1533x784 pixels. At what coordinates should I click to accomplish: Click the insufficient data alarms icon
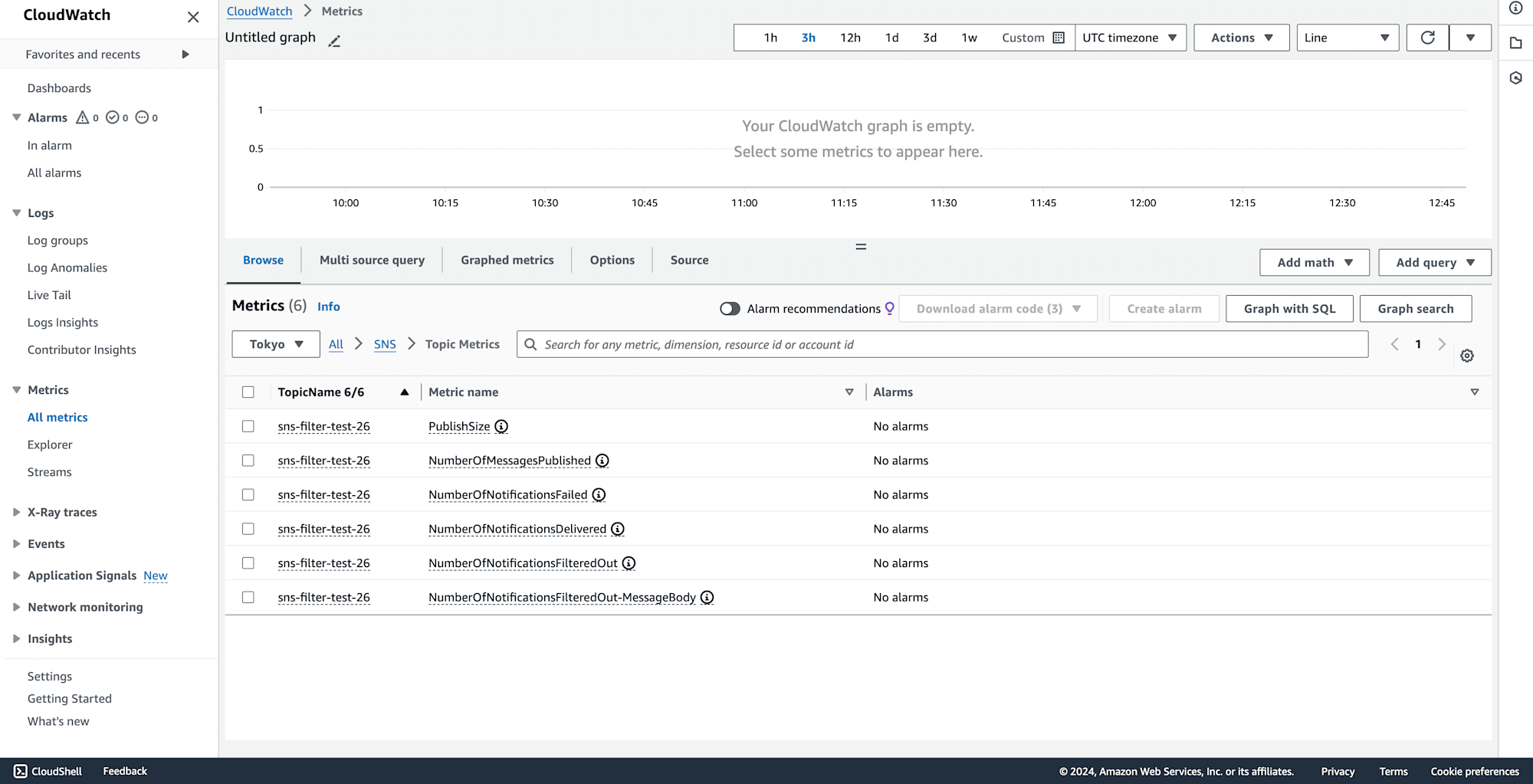142,117
